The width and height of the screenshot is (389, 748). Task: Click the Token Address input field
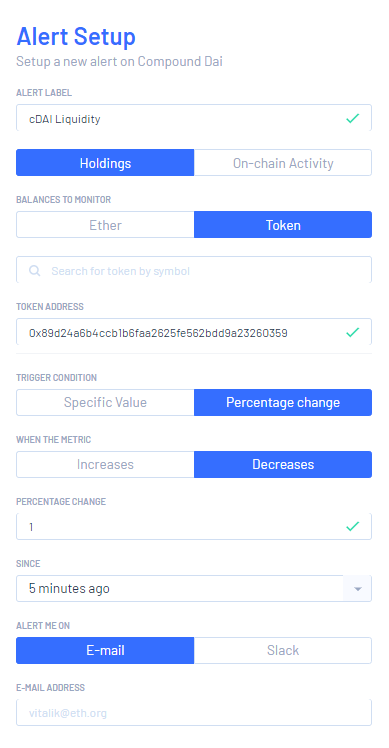click(194, 332)
